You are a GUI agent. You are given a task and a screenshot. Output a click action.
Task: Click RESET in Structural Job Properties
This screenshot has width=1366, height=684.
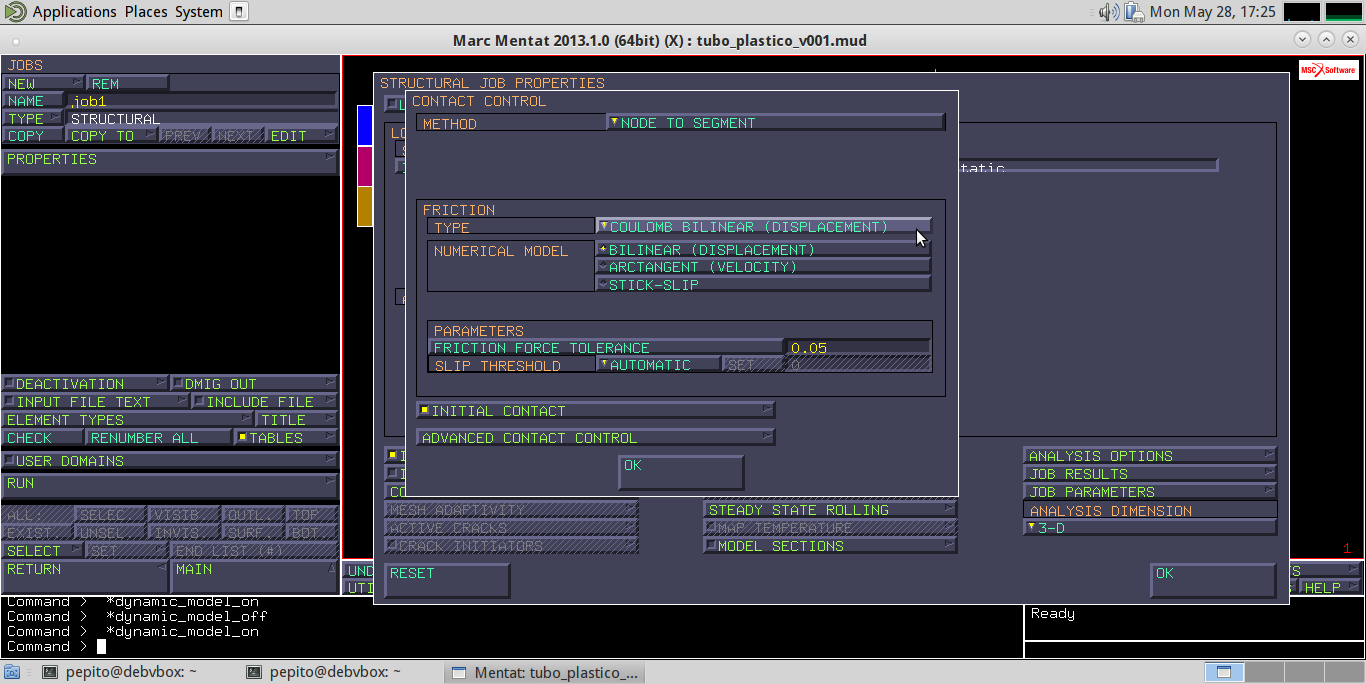click(x=447, y=581)
